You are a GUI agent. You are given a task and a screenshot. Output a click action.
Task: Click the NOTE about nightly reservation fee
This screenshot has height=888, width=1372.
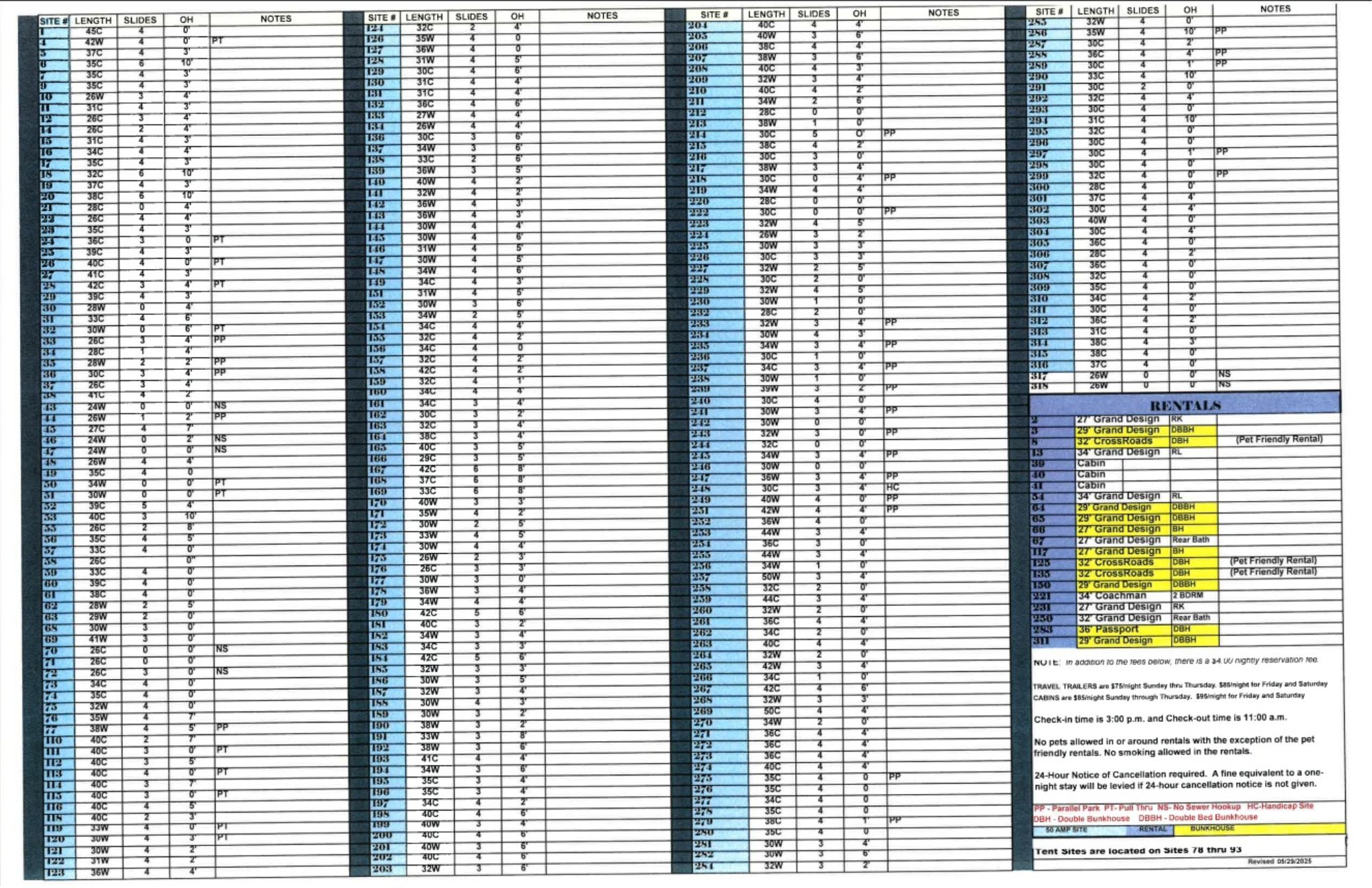(x=1176, y=662)
